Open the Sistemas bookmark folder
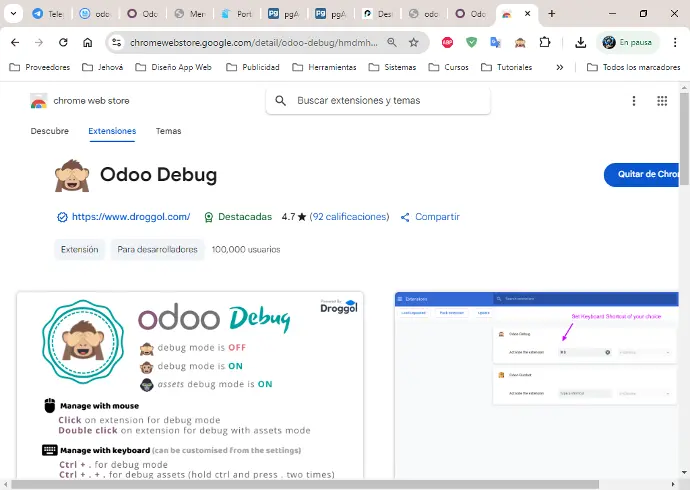The image size is (690, 490). coord(392,67)
